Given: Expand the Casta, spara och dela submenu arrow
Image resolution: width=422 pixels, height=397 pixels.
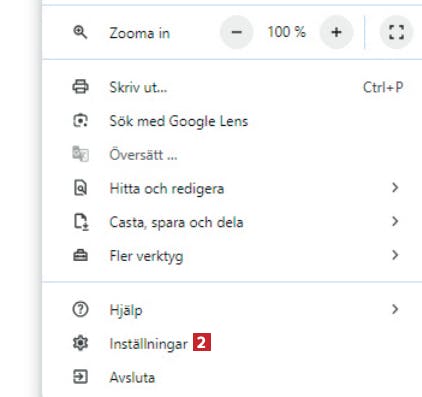Looking at the screenshot, I should [x=395, y=221].
